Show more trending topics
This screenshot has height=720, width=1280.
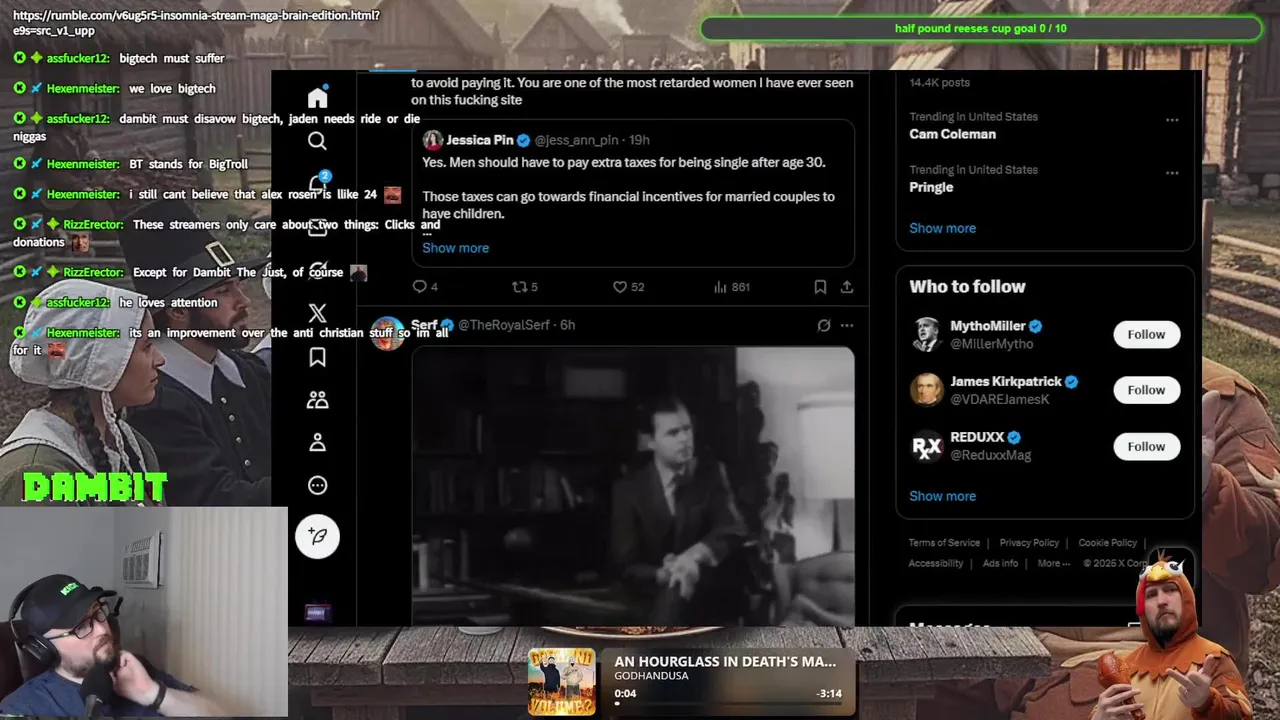(942, 228)
